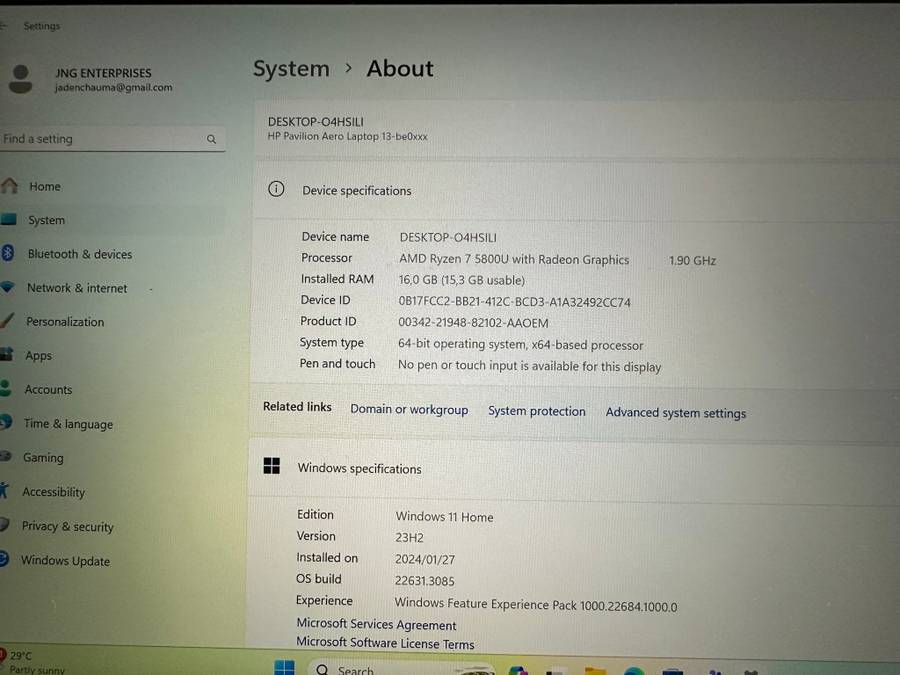Image resolution: width=900 pixels, height=675 pixels.
Task: Click the Find a setting search field
Action: point(100,139)
